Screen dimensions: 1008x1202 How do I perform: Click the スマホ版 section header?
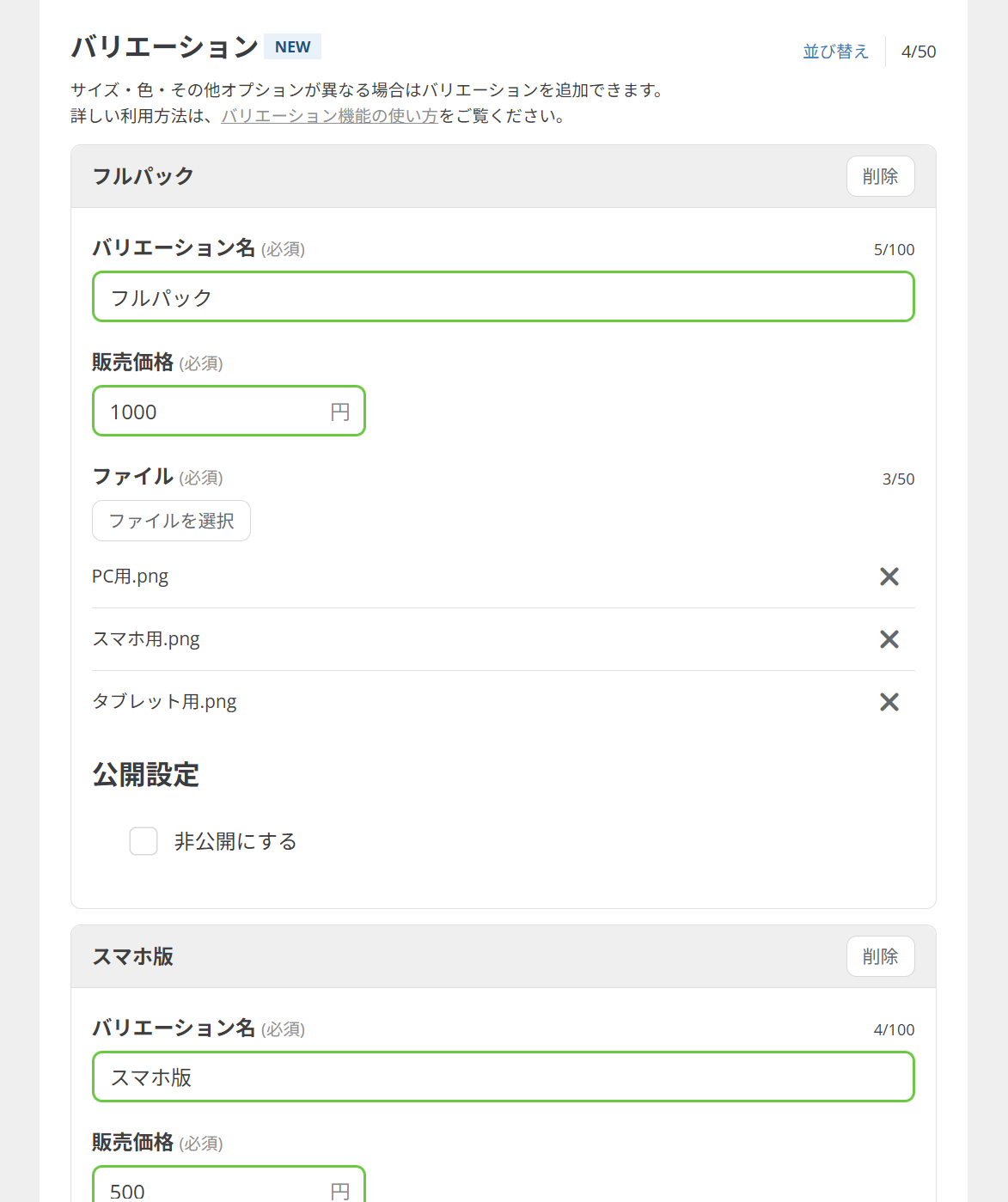(133, 956)
